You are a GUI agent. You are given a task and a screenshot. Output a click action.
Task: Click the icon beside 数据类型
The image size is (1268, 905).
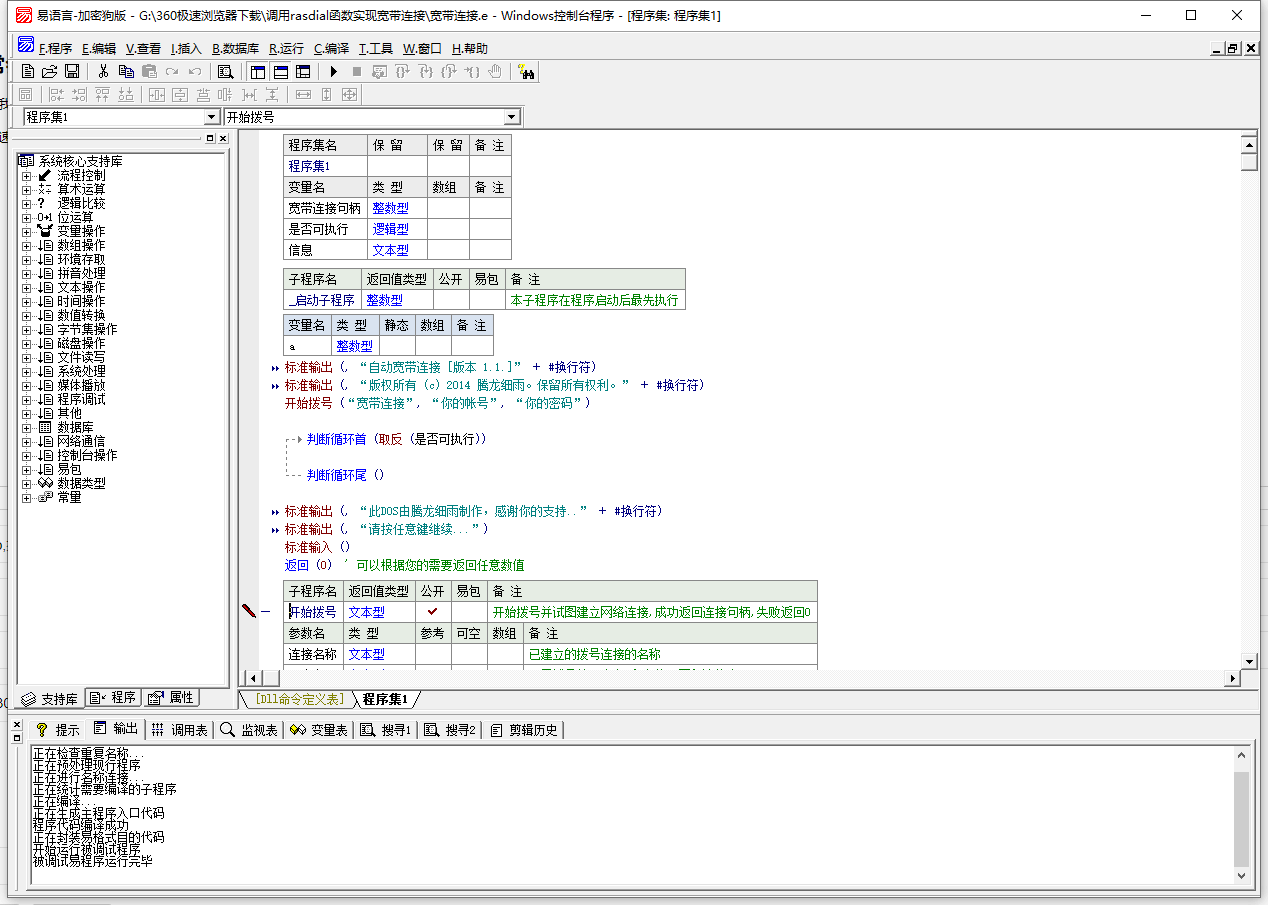click(44, 483)
